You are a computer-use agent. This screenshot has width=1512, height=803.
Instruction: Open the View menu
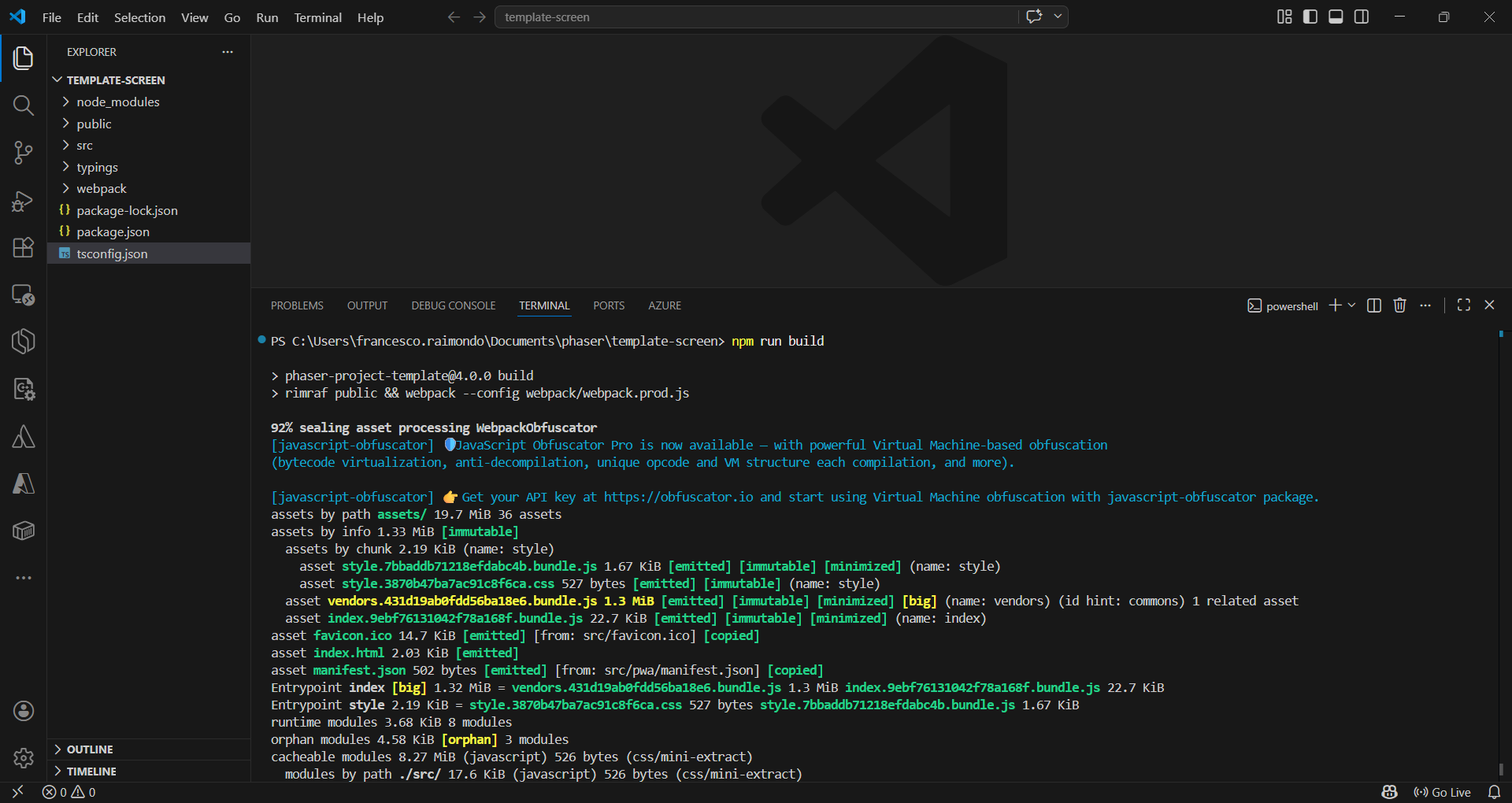point(195,17)
